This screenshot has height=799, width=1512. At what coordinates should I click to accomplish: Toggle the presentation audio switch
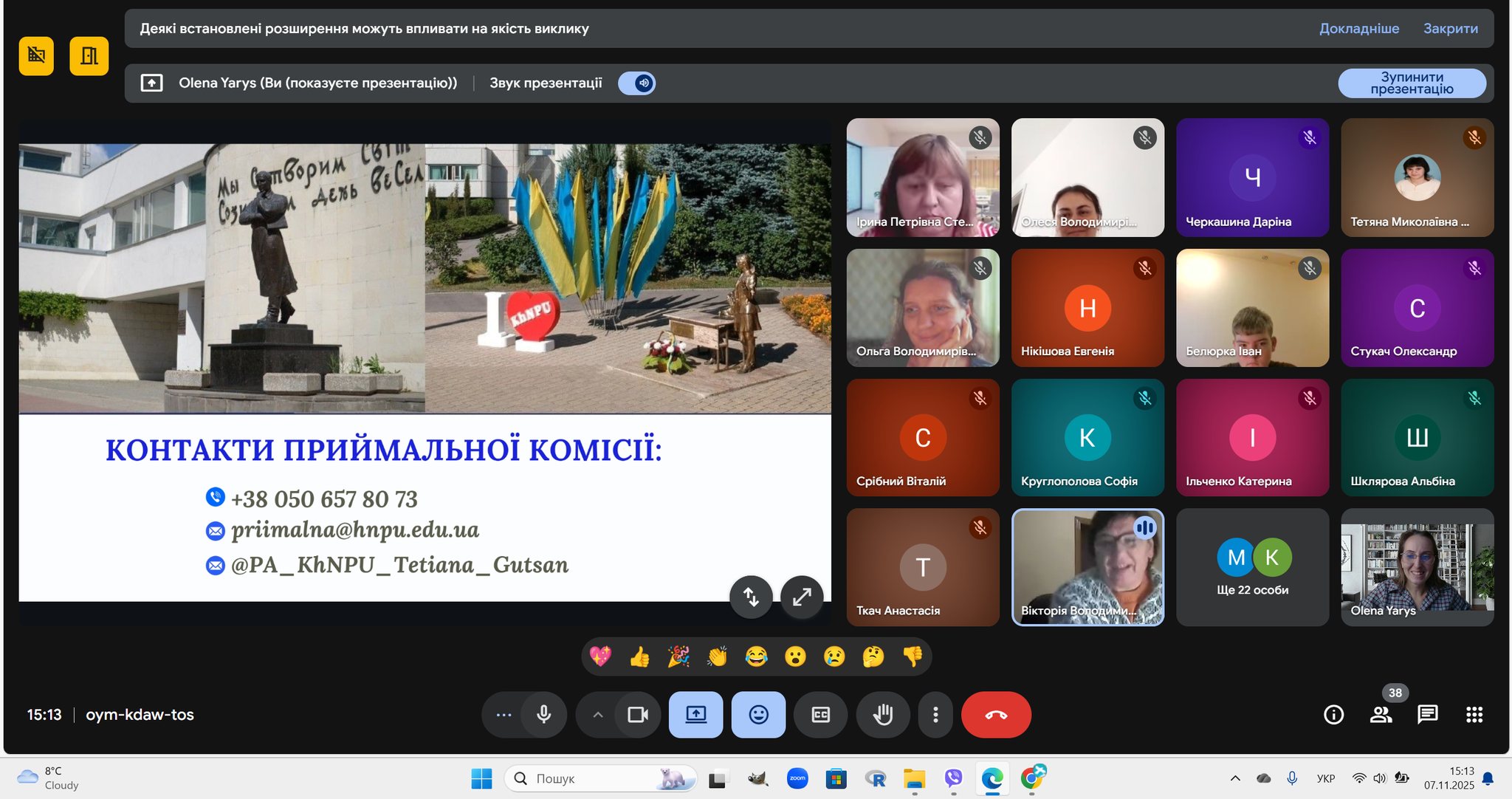click(637, 83)
